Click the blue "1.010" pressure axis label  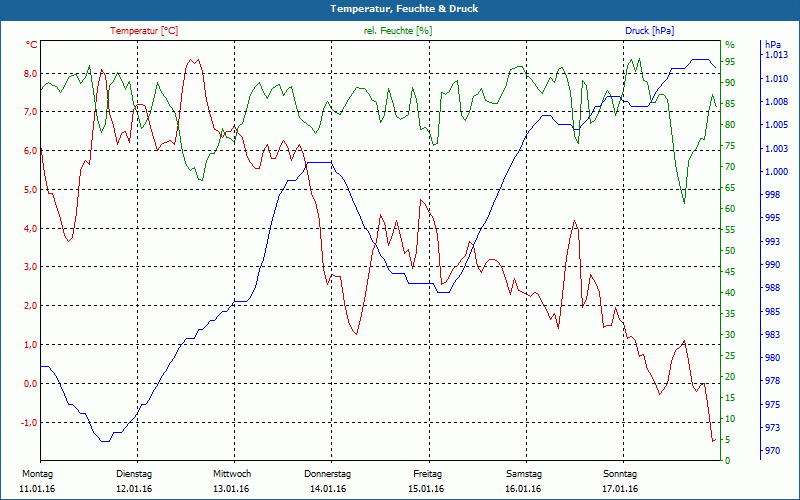point(776,79)
